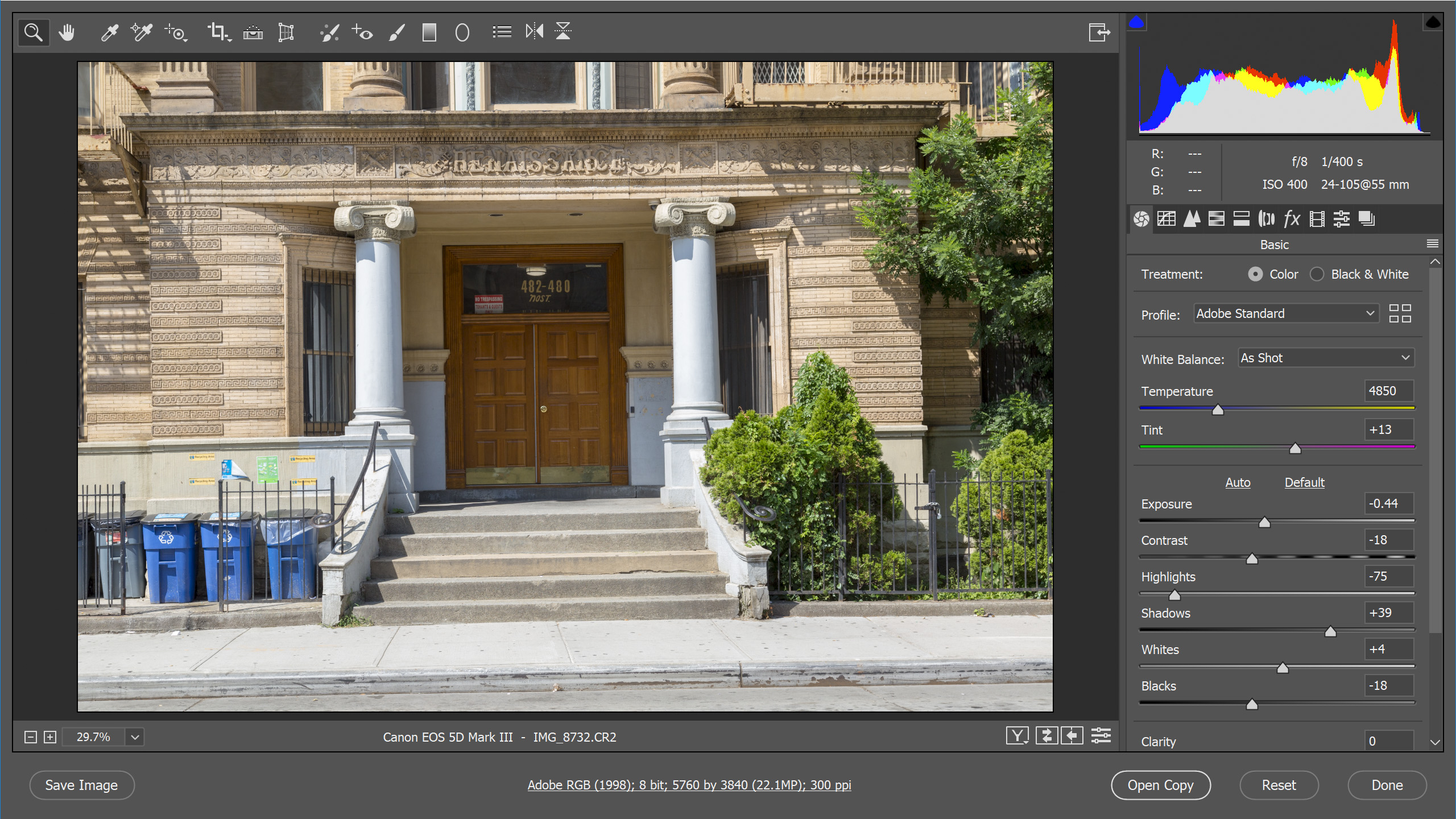Select the White Balance eyedropper tool
Screen dimensions: 1456x819
(109, 32)
